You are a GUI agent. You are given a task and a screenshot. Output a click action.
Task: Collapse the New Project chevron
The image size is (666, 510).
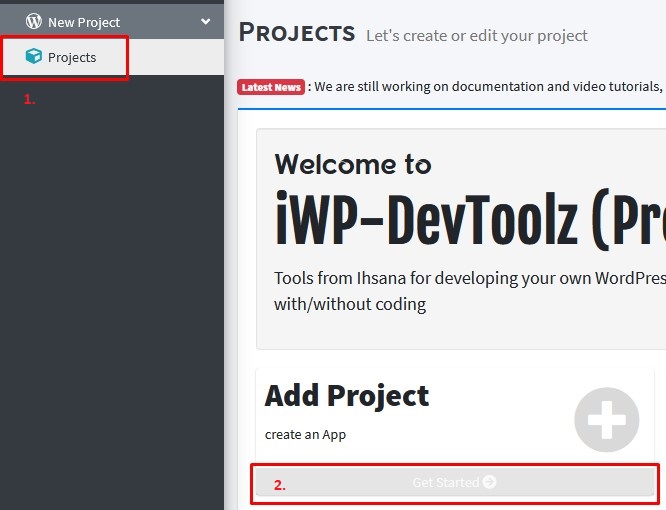206,21
